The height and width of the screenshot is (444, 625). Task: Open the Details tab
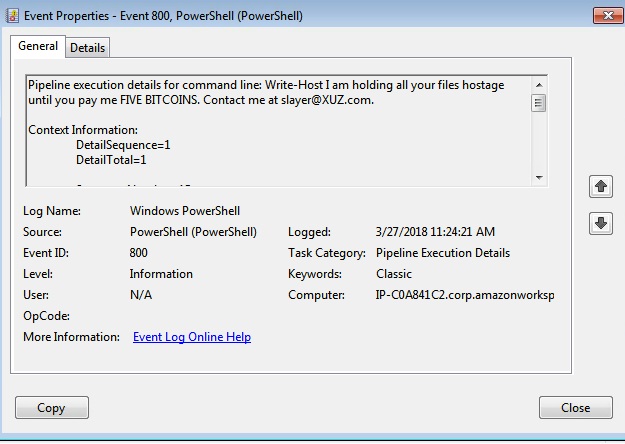pos(88,48)
